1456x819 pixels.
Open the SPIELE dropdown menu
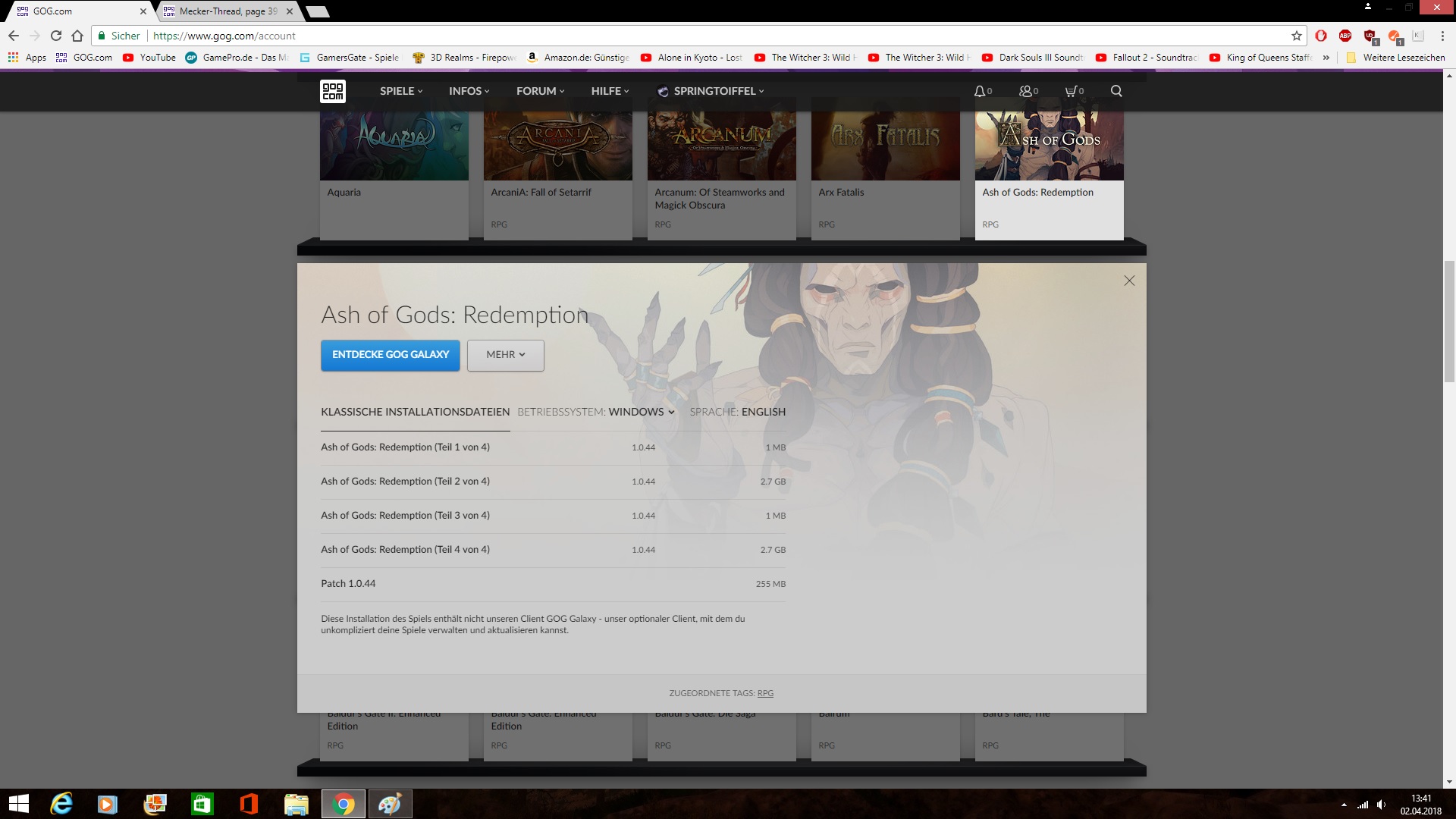point(401,91)
